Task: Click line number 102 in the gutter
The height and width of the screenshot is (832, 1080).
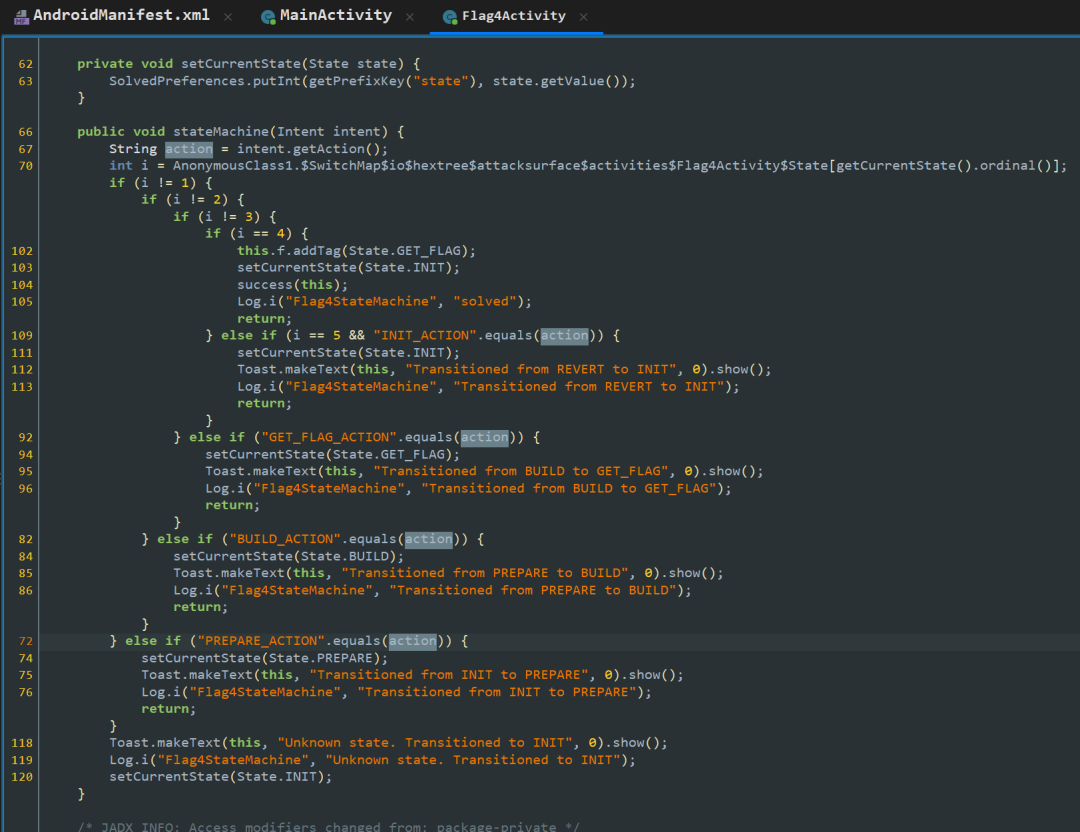Action: (x=22, y=251)
